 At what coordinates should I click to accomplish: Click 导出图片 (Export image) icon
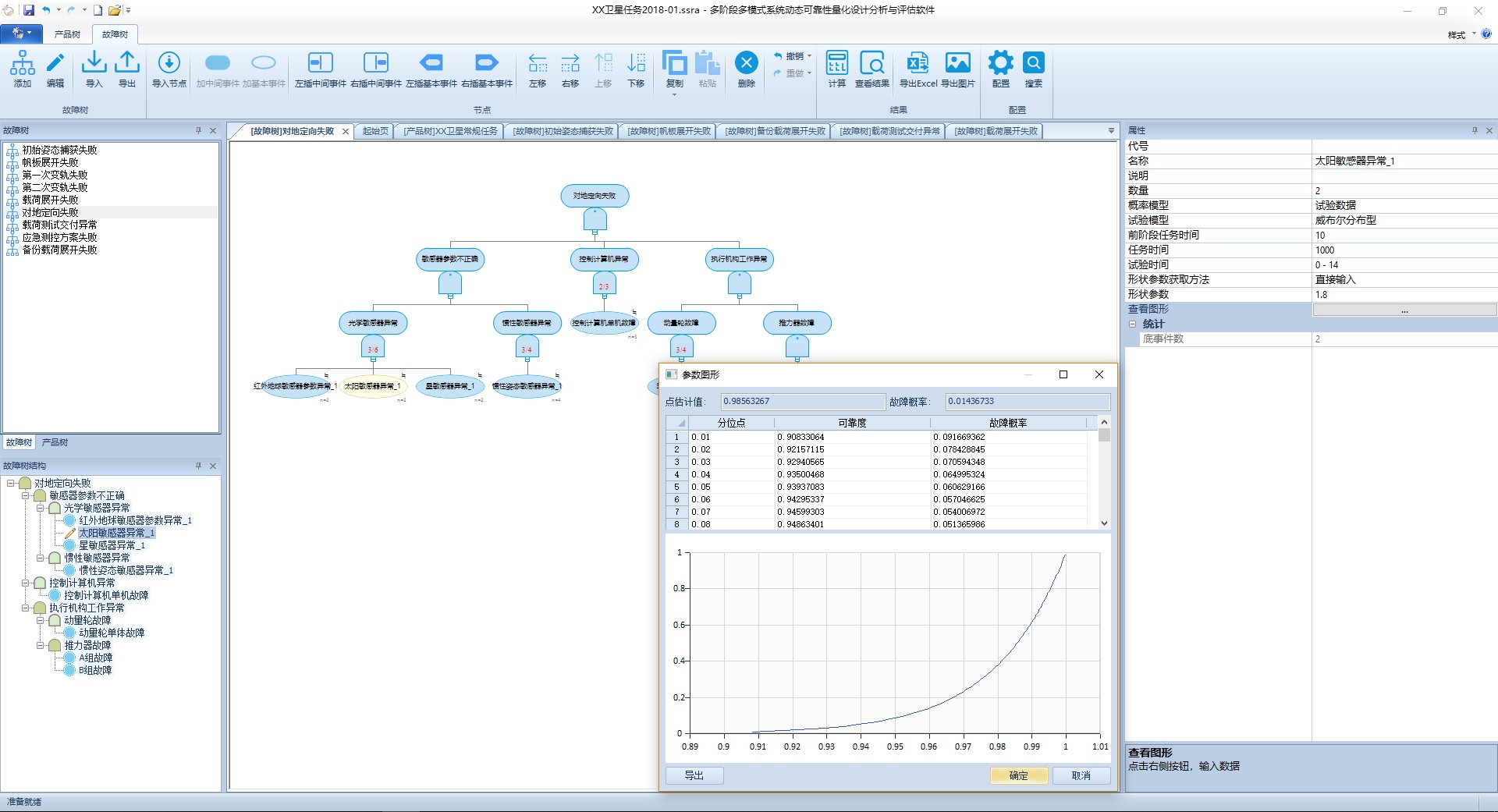click(x=958, y=69)
